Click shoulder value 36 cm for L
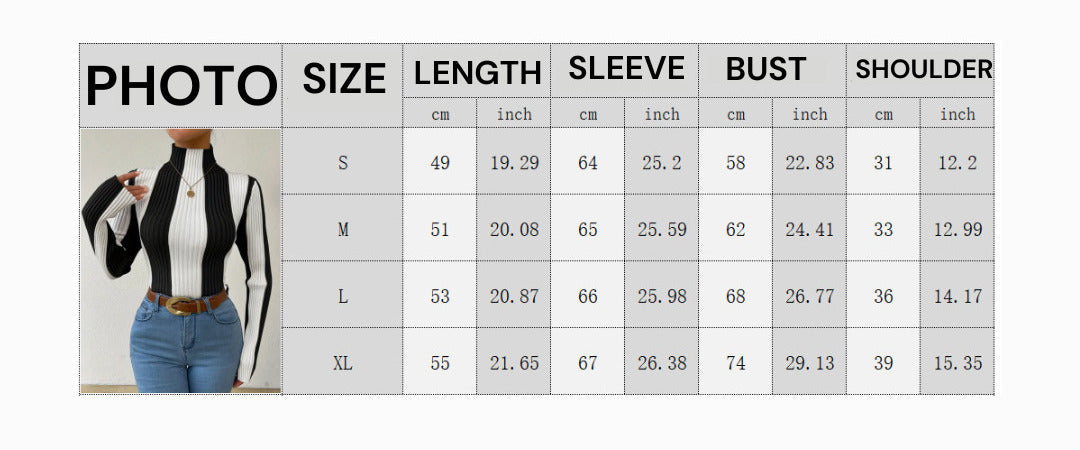This screenshot has height=450, width=1080. pyautogui.click(x=883, y=297)
